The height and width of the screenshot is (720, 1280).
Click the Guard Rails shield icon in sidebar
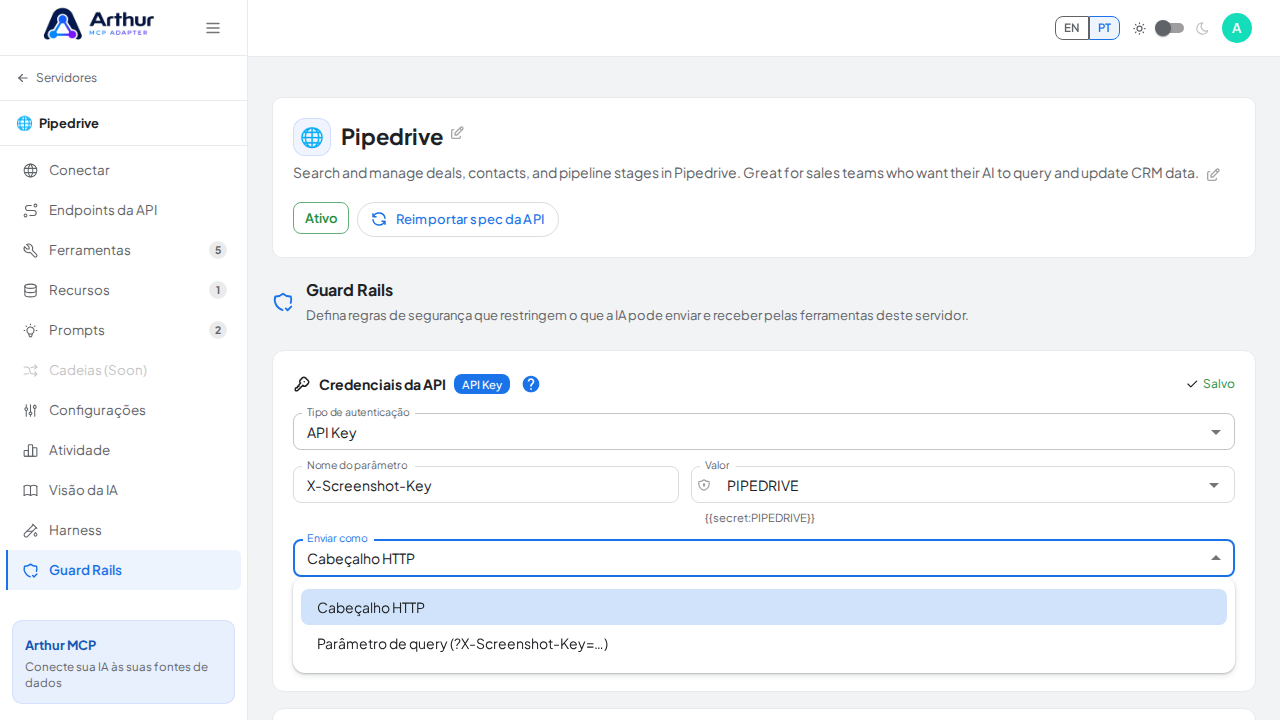[x=31, y=570]
